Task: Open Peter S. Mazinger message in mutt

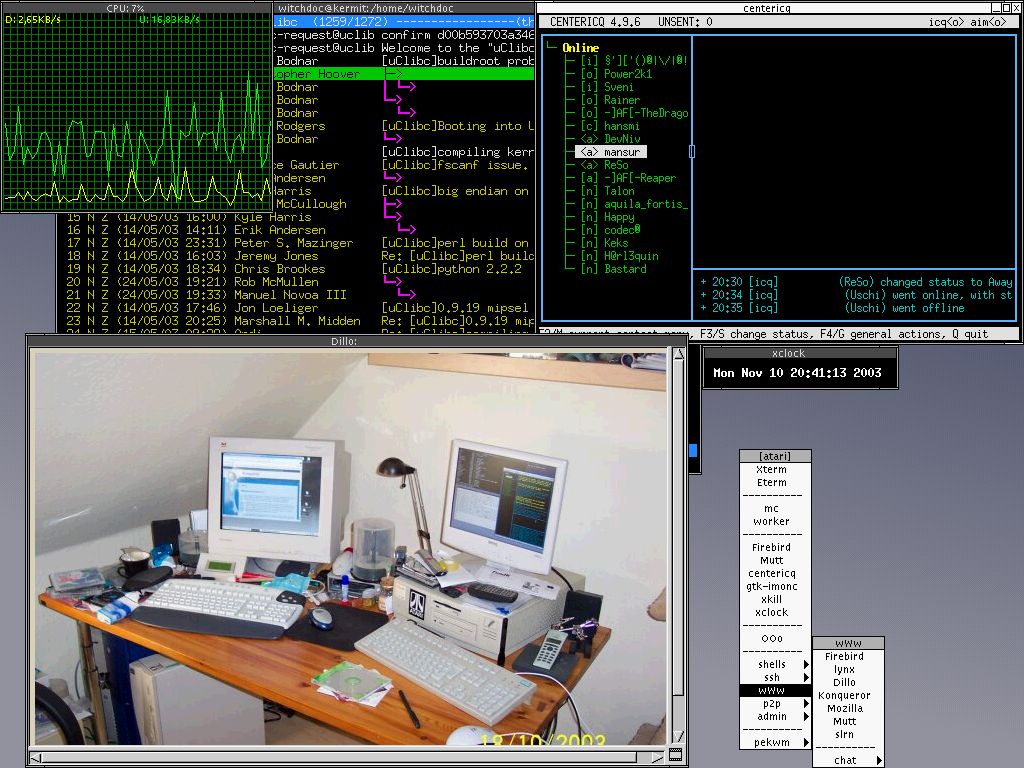Action: [293, 243]
